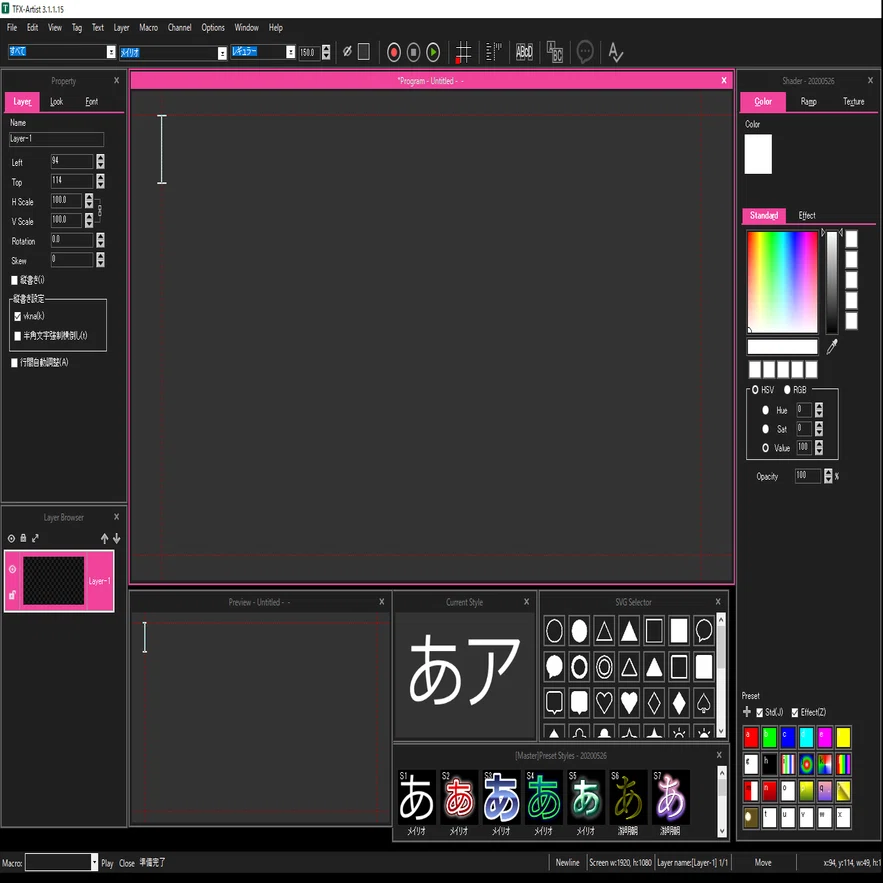Select the filled speech bubble SVG shape
Image resolution: width=883 pixels, height=883 pixels.
[x=554, y=667]
